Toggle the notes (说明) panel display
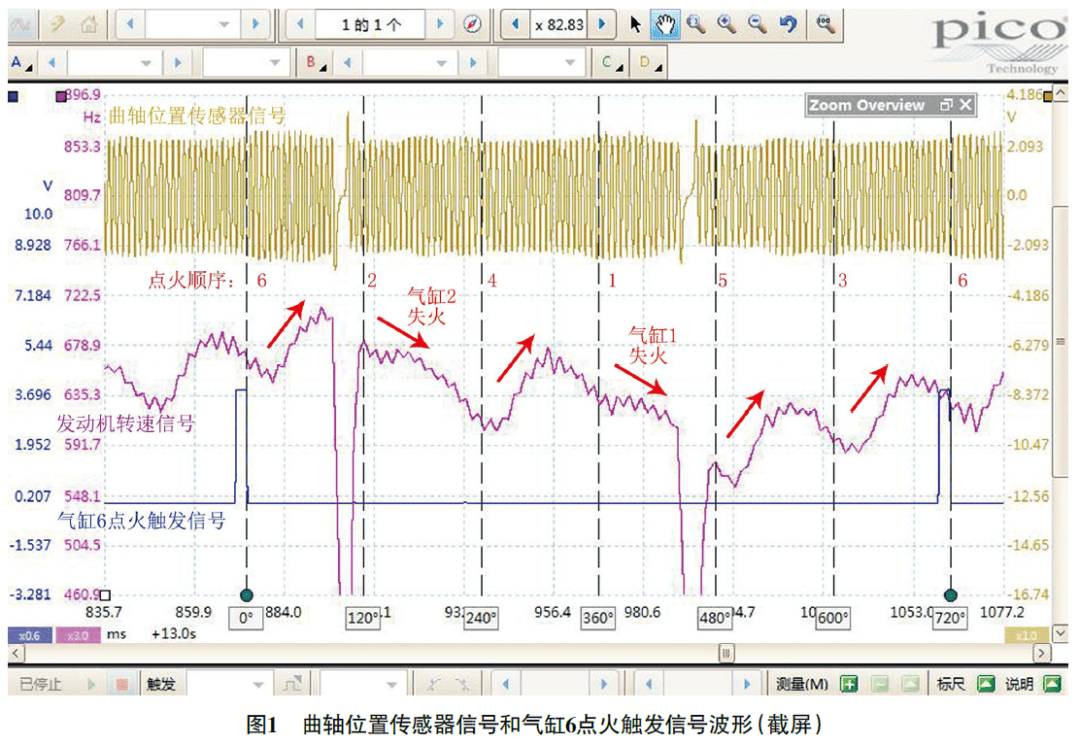The image size is (1080, 744). [1051, 685]
